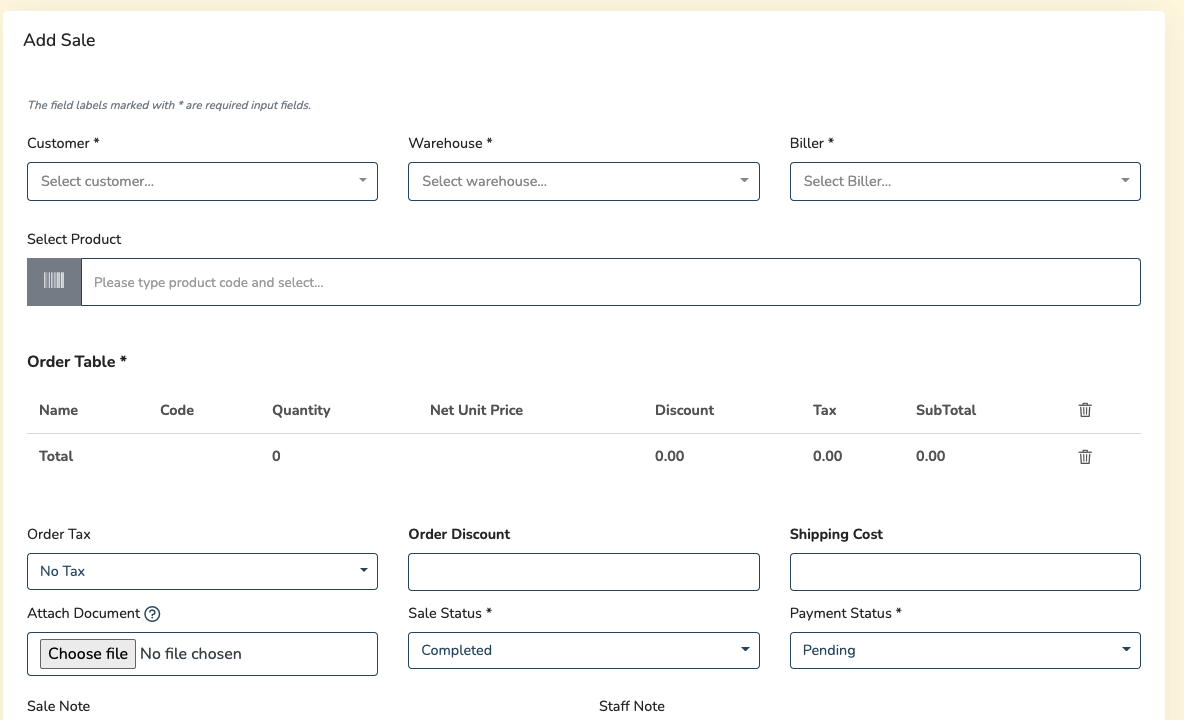This screenshot has width=1184, height=720.
Task: Open the Customer dropdown
Action: click(x=202, y=182)
